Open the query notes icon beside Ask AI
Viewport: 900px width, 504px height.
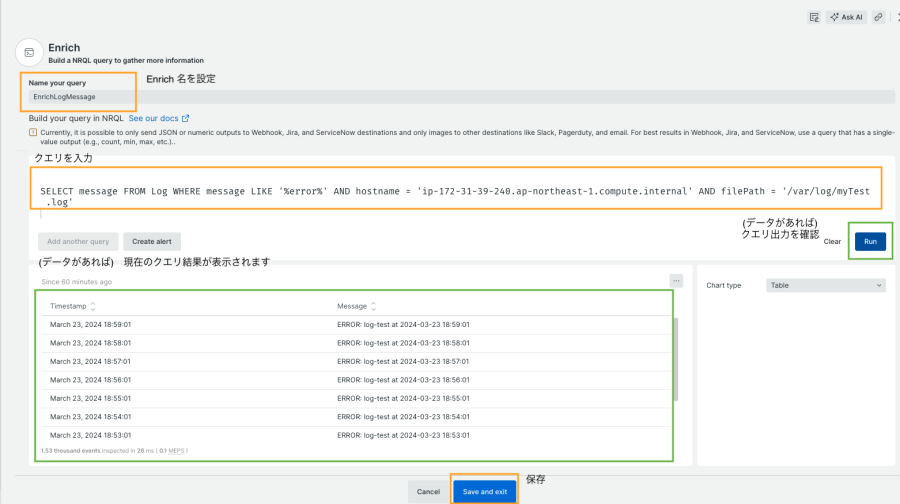pos(815,17)
